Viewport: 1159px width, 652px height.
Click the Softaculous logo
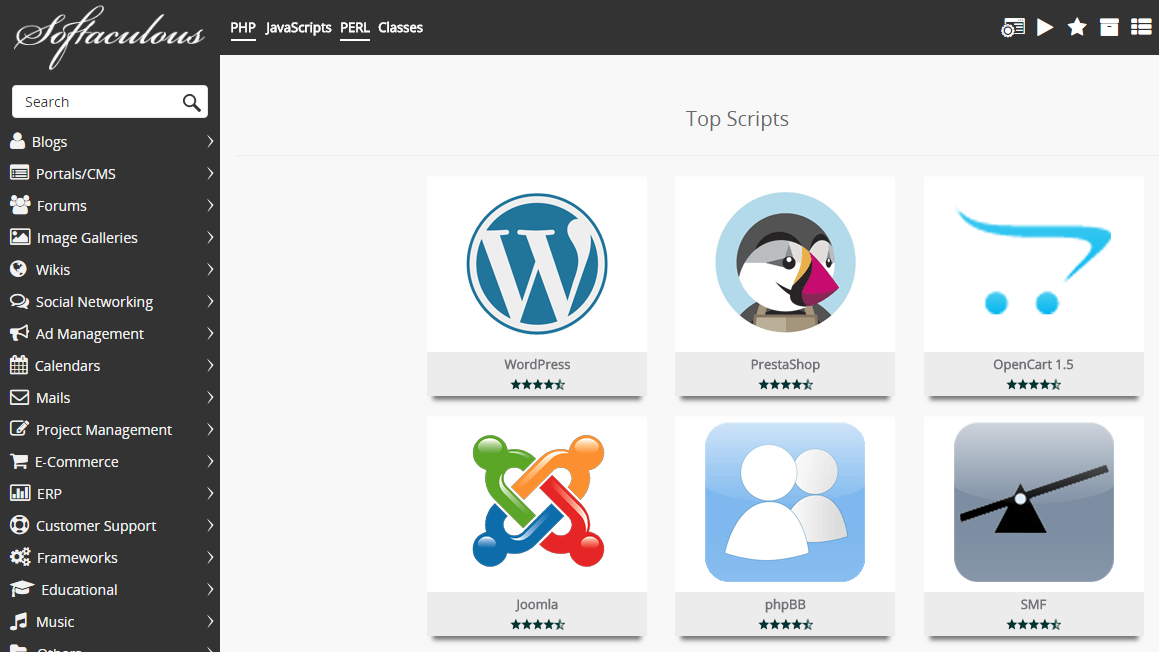pyautogui.click(x=109, y=37)
